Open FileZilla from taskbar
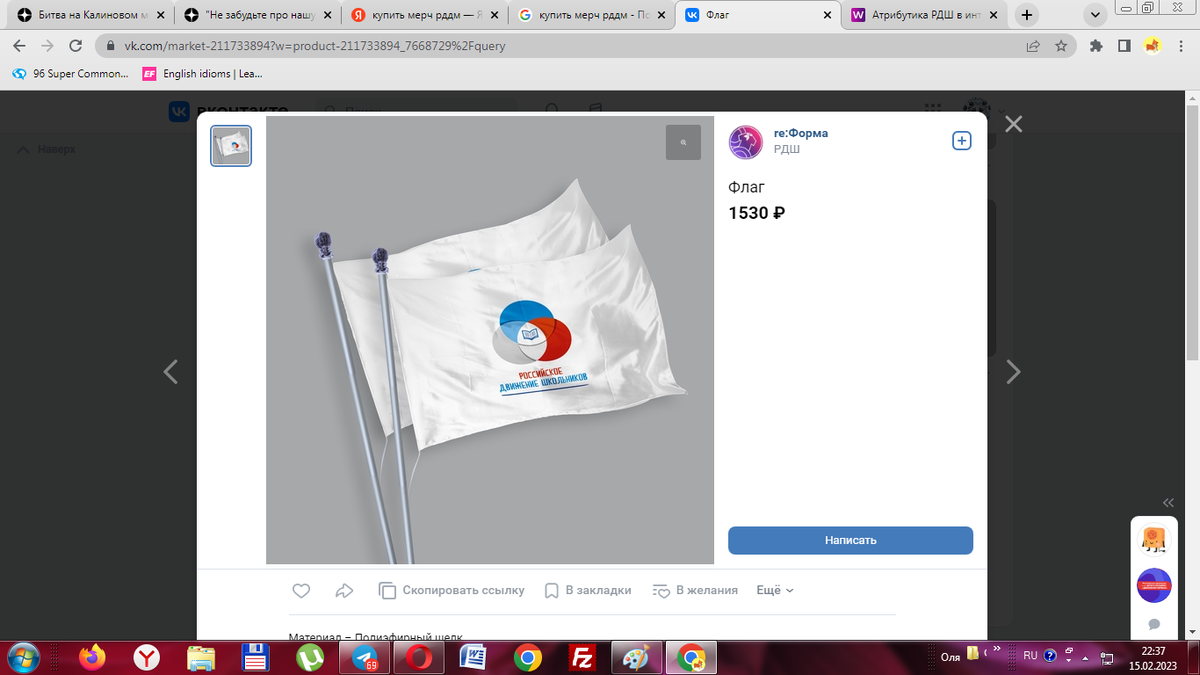This screenshot has width=1200, height=675. 581,657
